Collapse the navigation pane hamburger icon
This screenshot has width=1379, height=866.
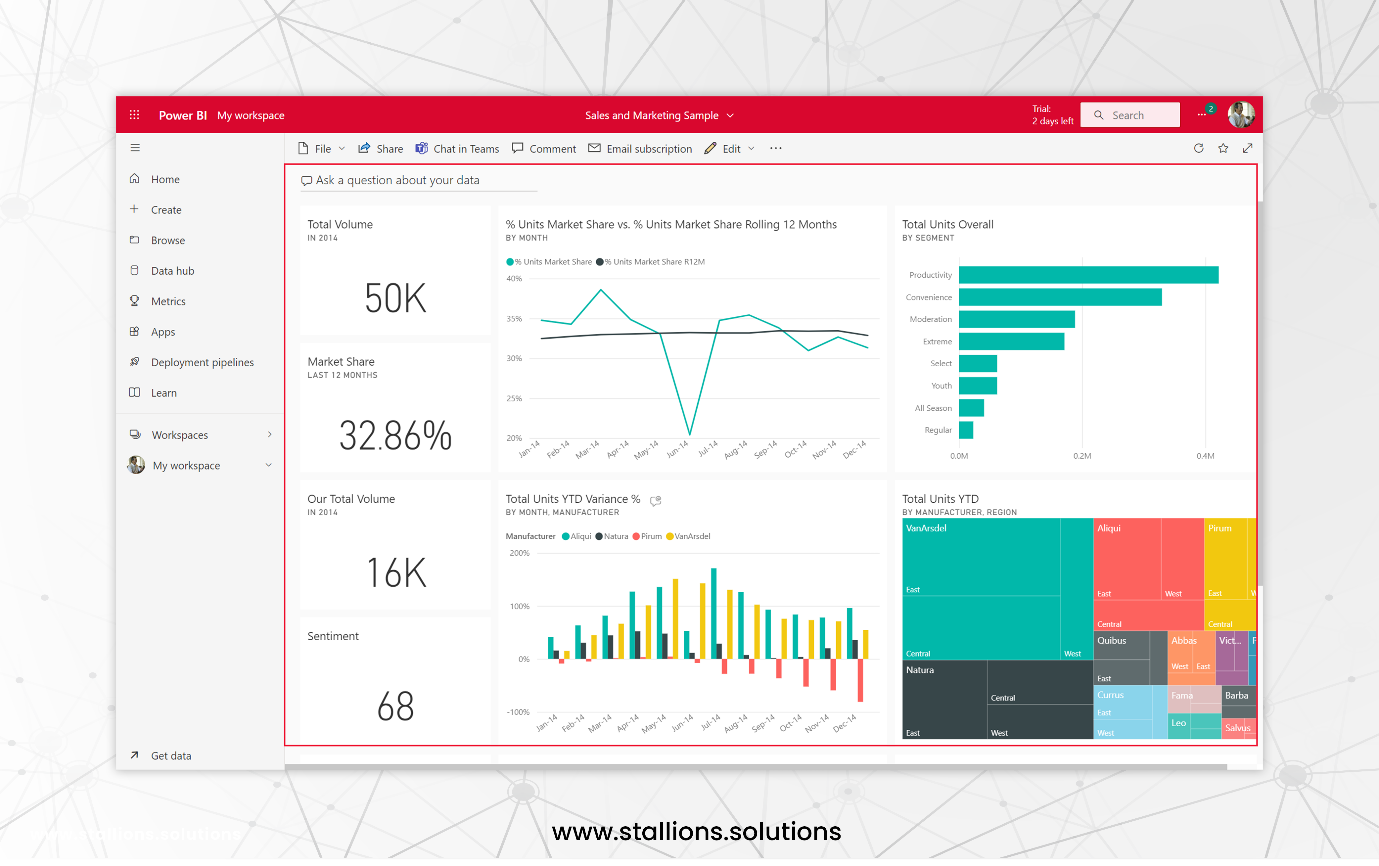(x=135, y=148)
